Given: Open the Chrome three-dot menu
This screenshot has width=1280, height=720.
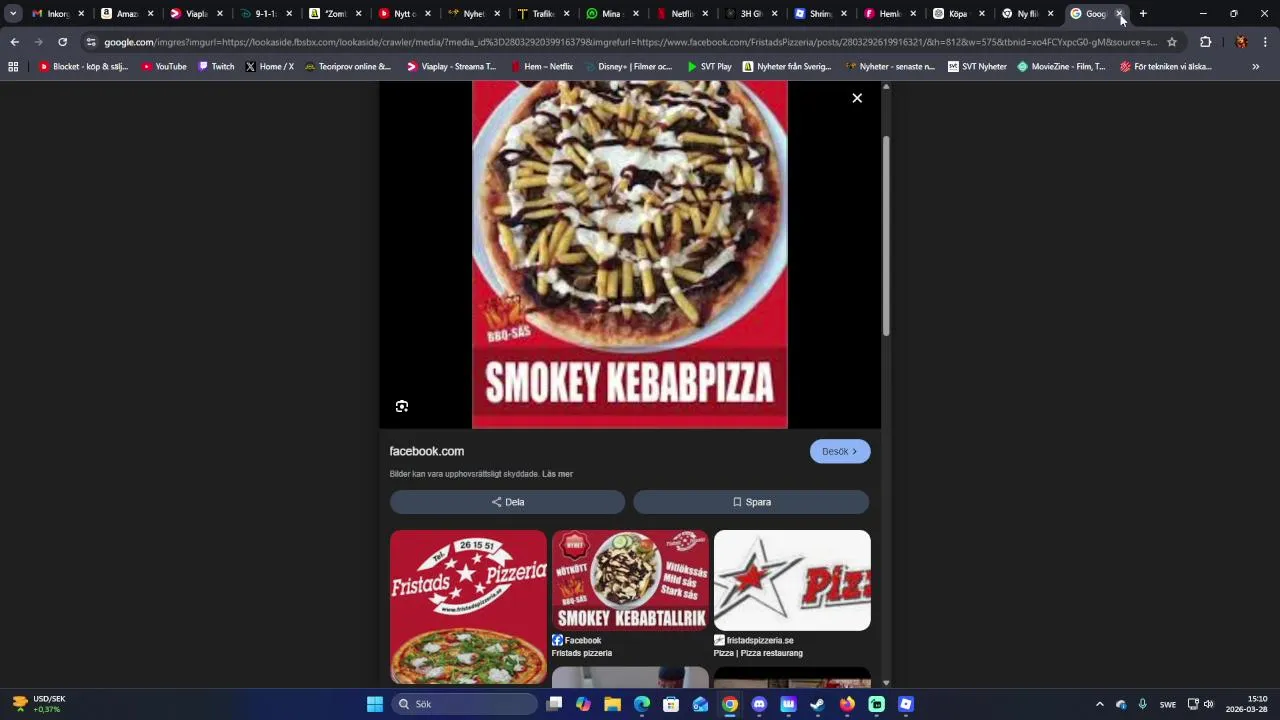Looking at the screenshot, I should (1265, 42).
